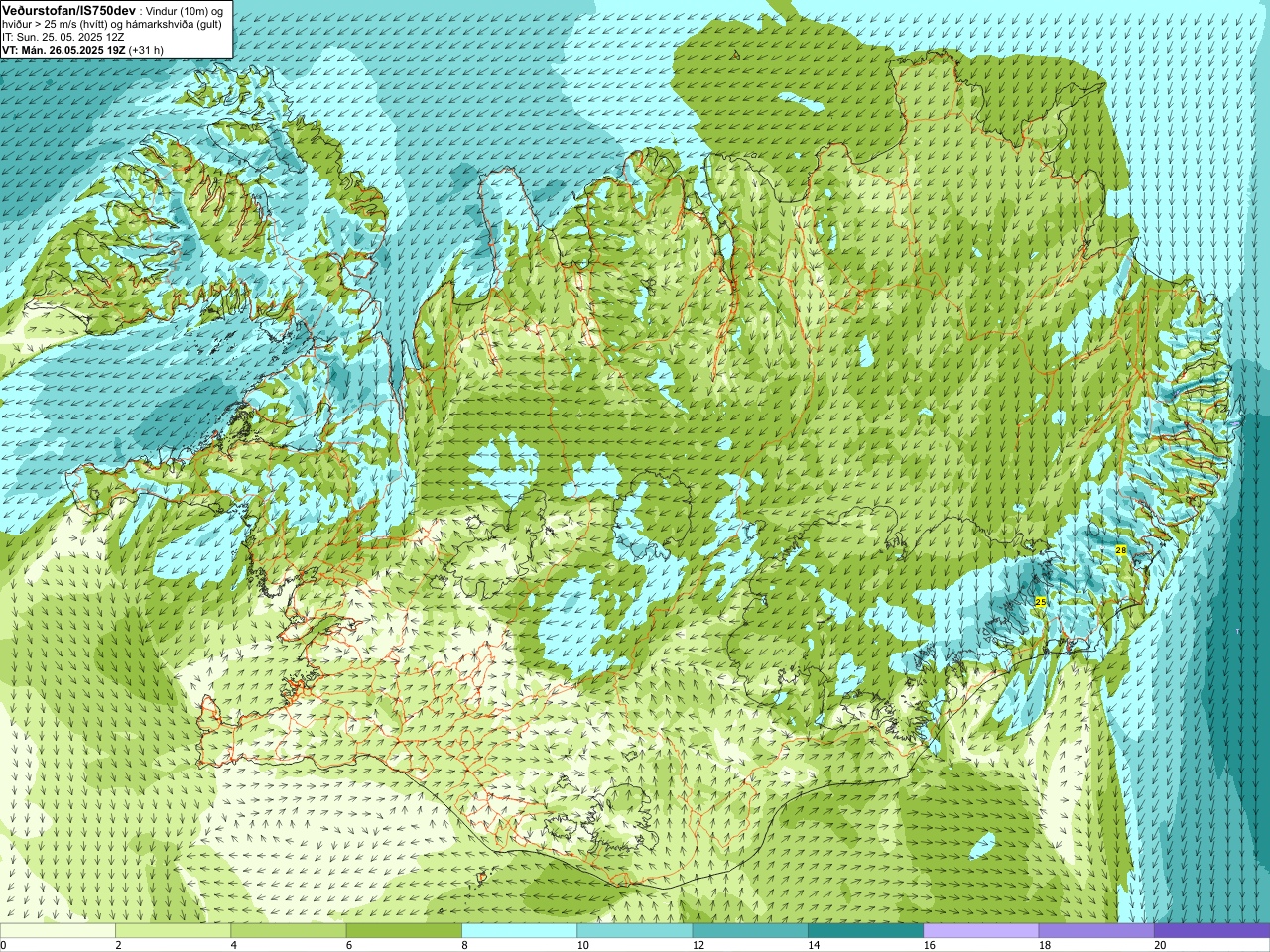1270x952 pixels.
Task: Click the legend tick label '10'
Action: [x=583, y=945]
